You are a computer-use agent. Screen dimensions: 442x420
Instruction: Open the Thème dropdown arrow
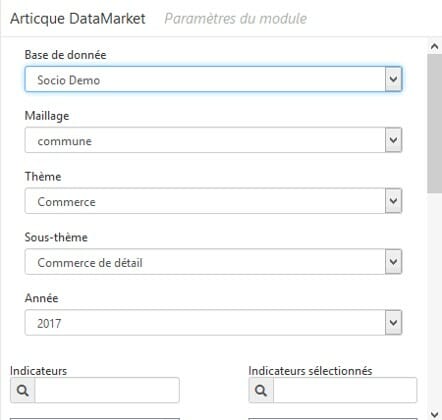393,201
